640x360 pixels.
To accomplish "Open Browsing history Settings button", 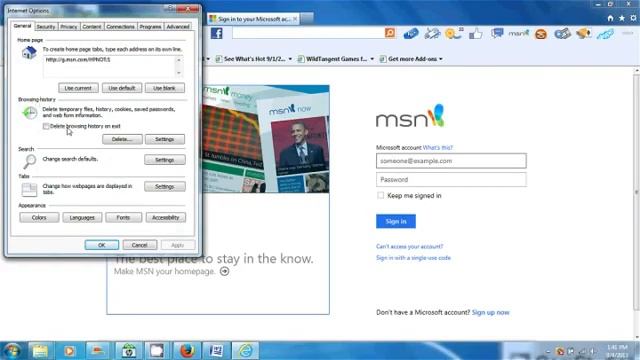I will pyautogui.click(x=164, y=140).
